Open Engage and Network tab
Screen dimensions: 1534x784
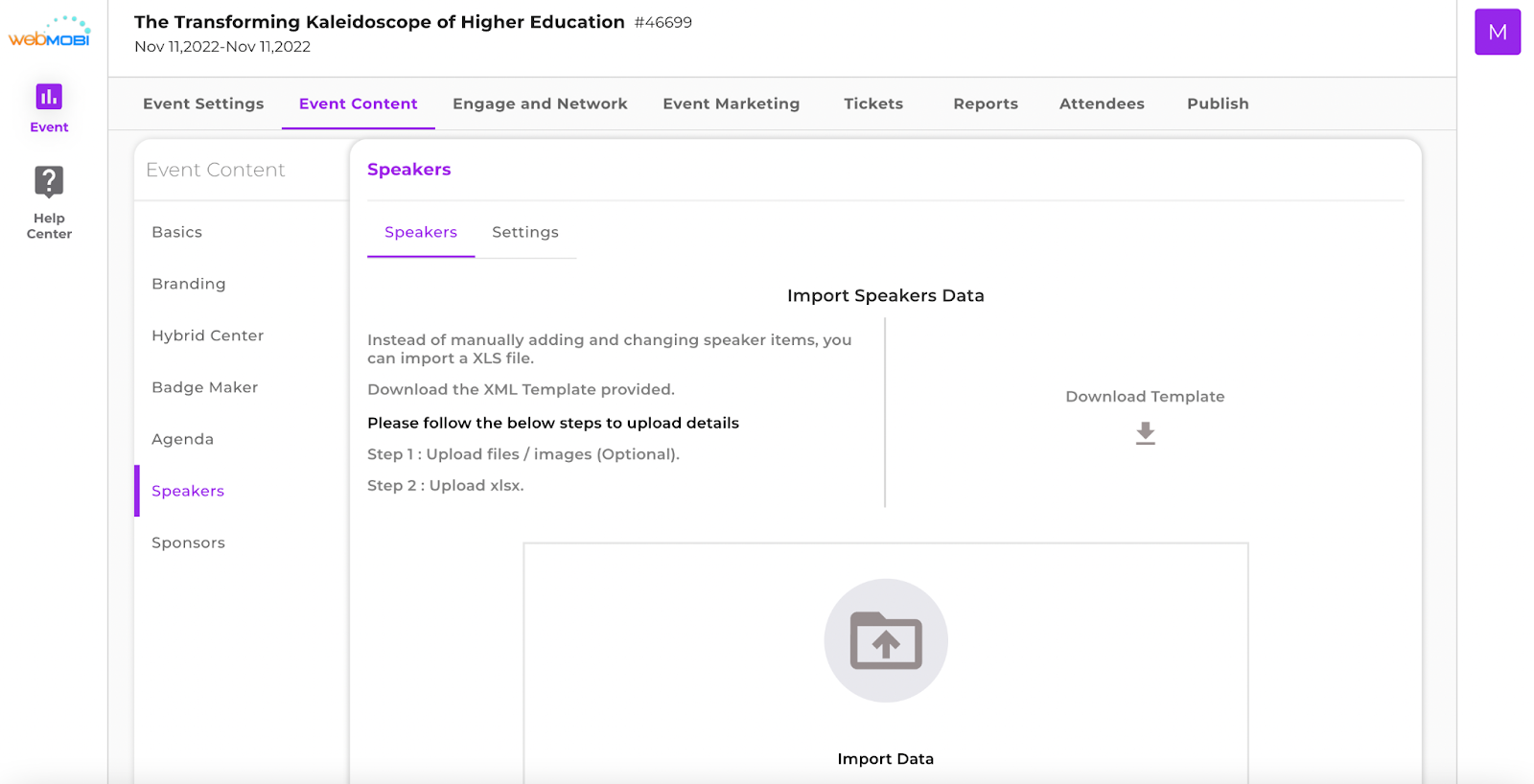540,104
